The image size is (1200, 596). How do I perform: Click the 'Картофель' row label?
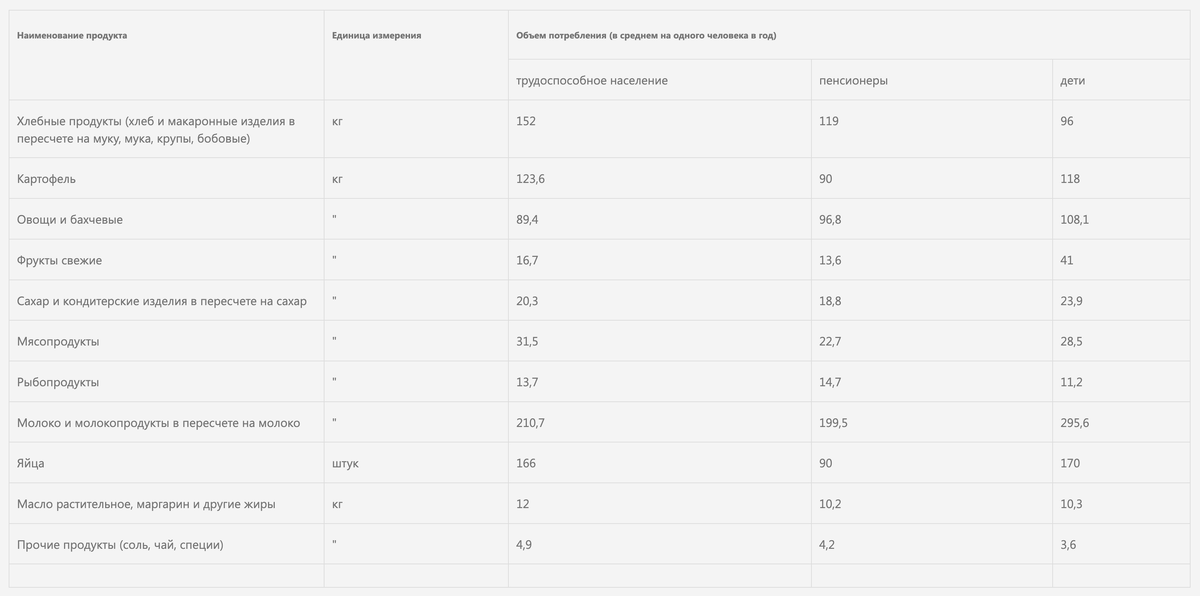[x=46, y=179]
